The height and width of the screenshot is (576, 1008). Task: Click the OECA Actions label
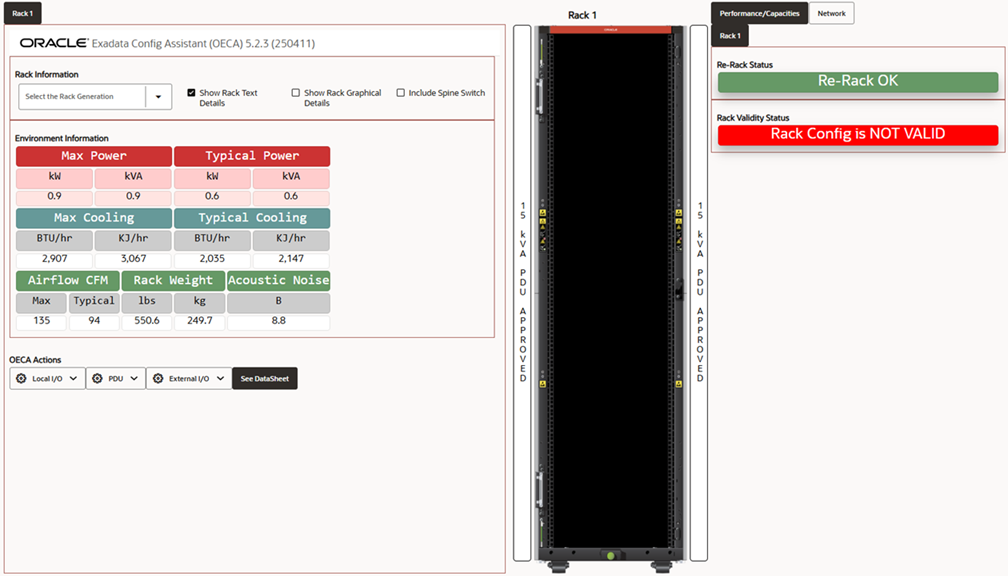point(35,360)
